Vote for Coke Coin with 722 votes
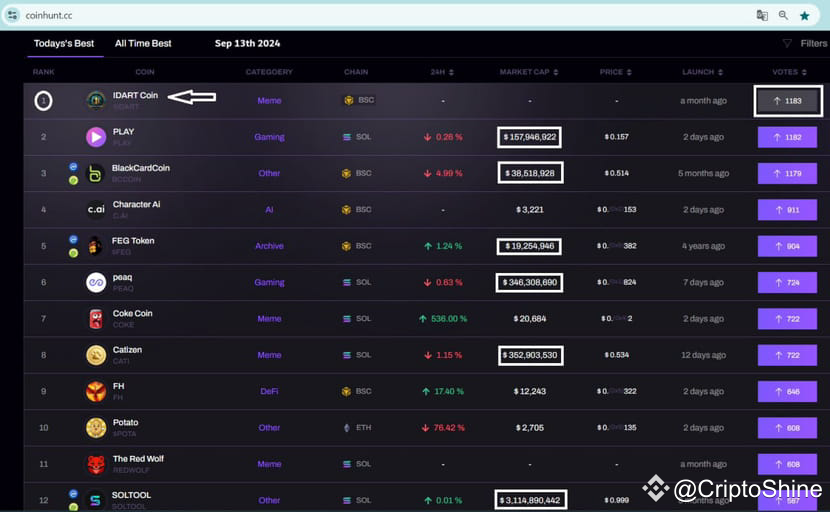The height and width of the screenshot is (512, 830). pyautogui.click(x=787, y=319)
